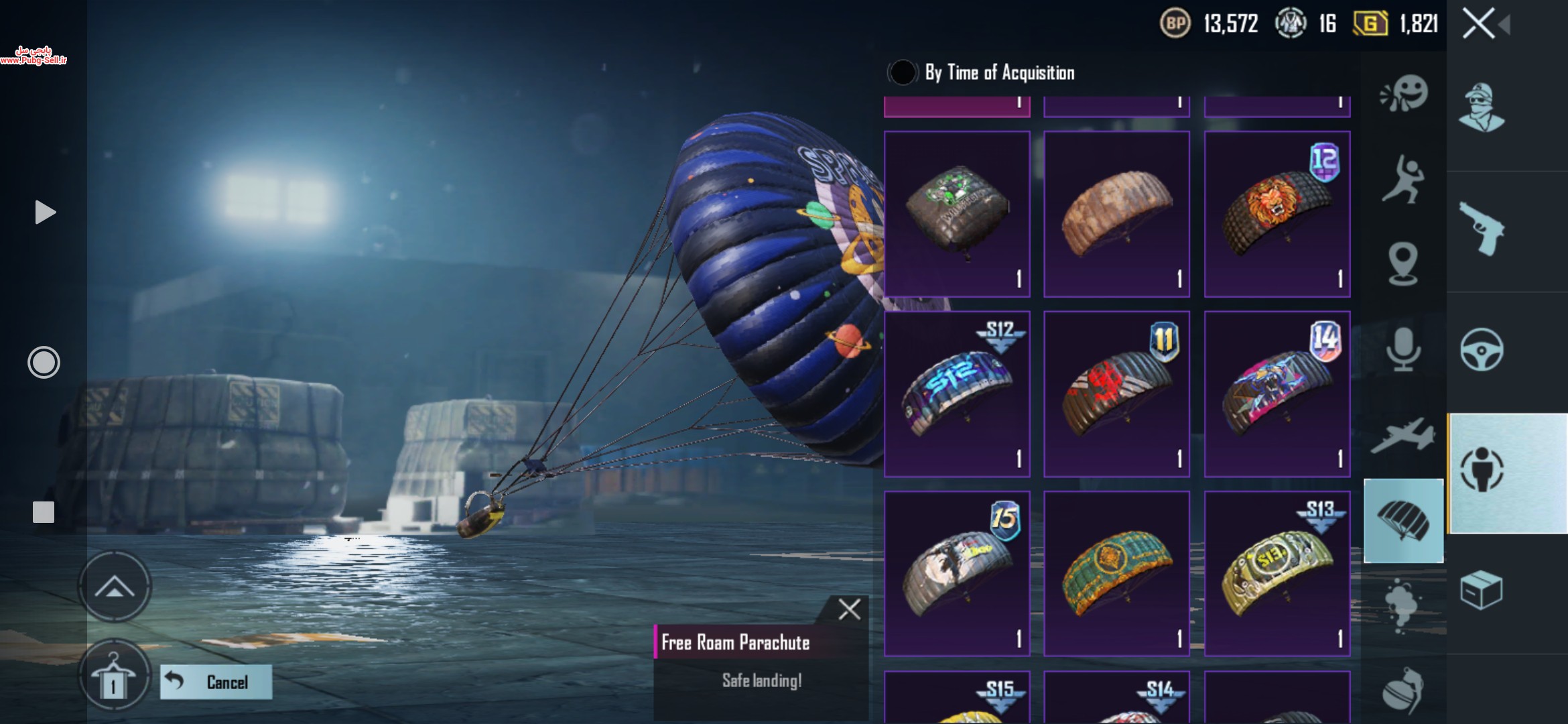Open the airplane skins category

[1403, 435]
